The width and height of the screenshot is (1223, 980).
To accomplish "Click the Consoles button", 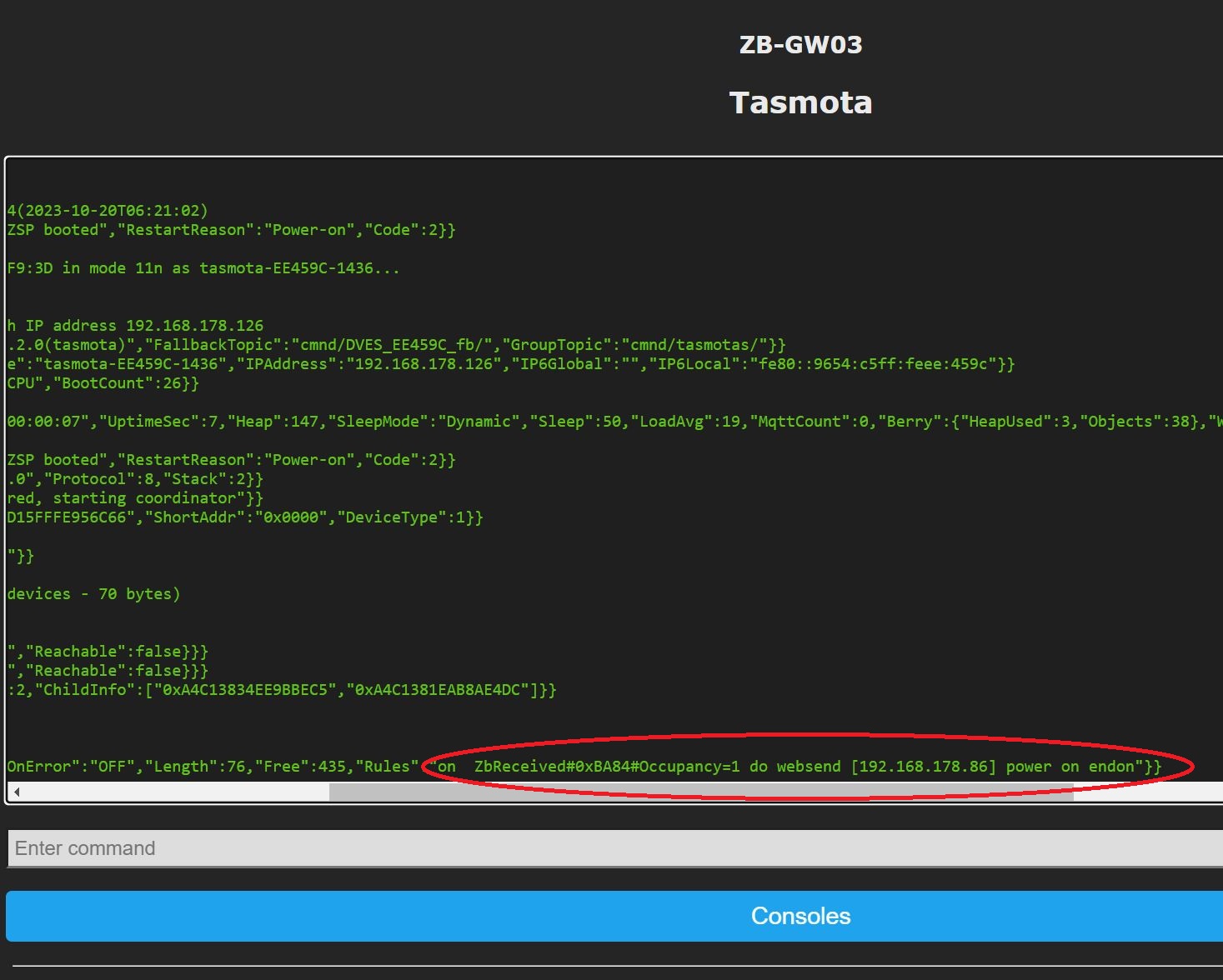I will pyautogui.click(x=614, y=916).
